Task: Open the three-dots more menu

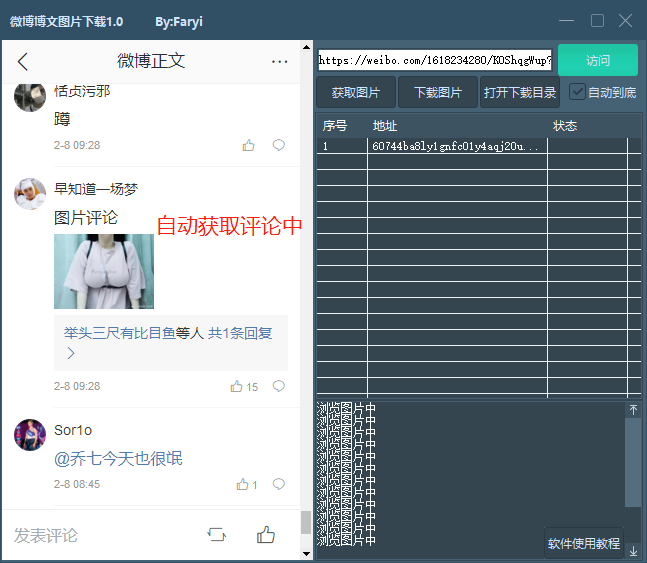Action: [x=279, y=62]
